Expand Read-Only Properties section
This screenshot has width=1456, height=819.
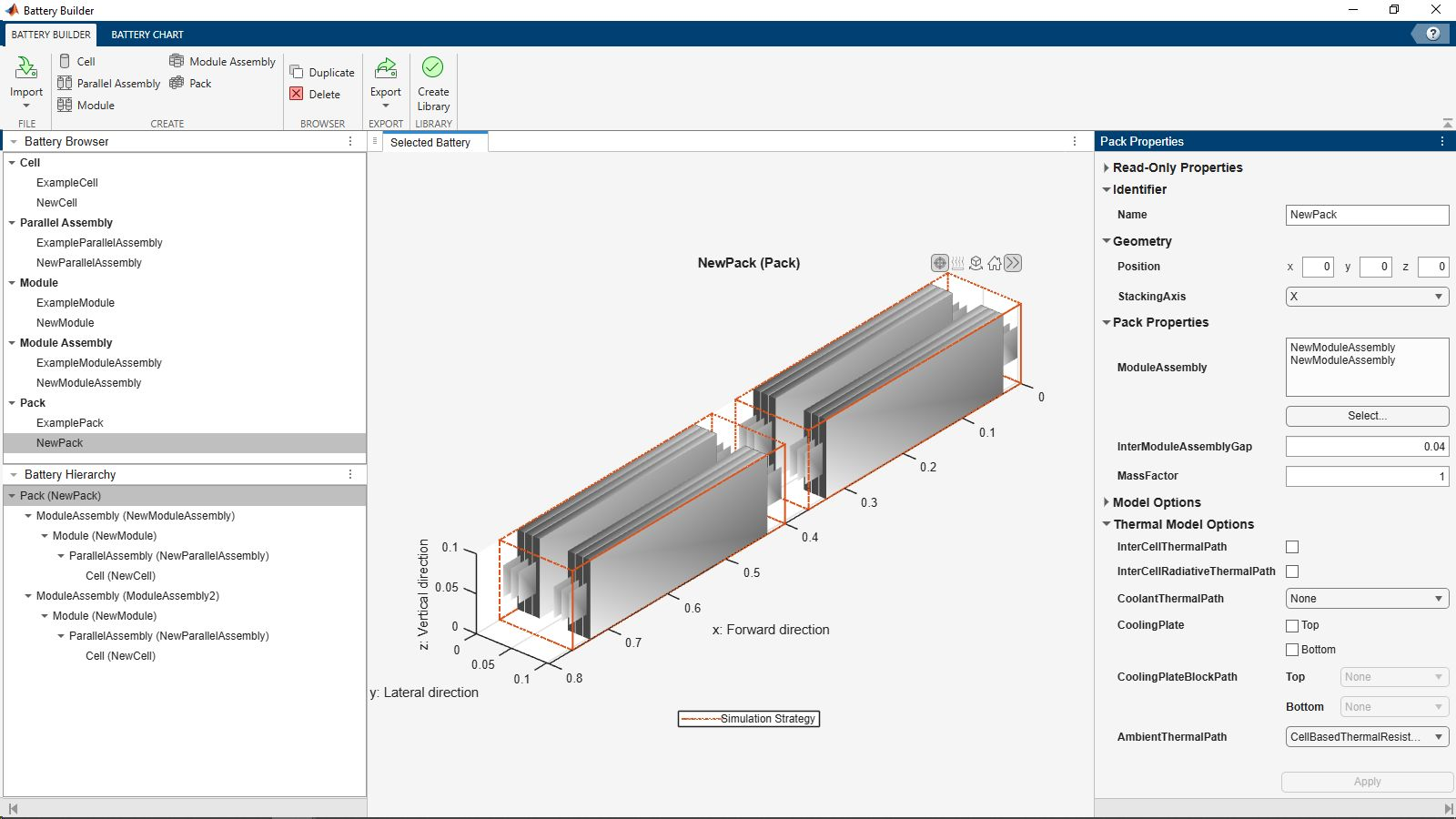coord(1107,168)
